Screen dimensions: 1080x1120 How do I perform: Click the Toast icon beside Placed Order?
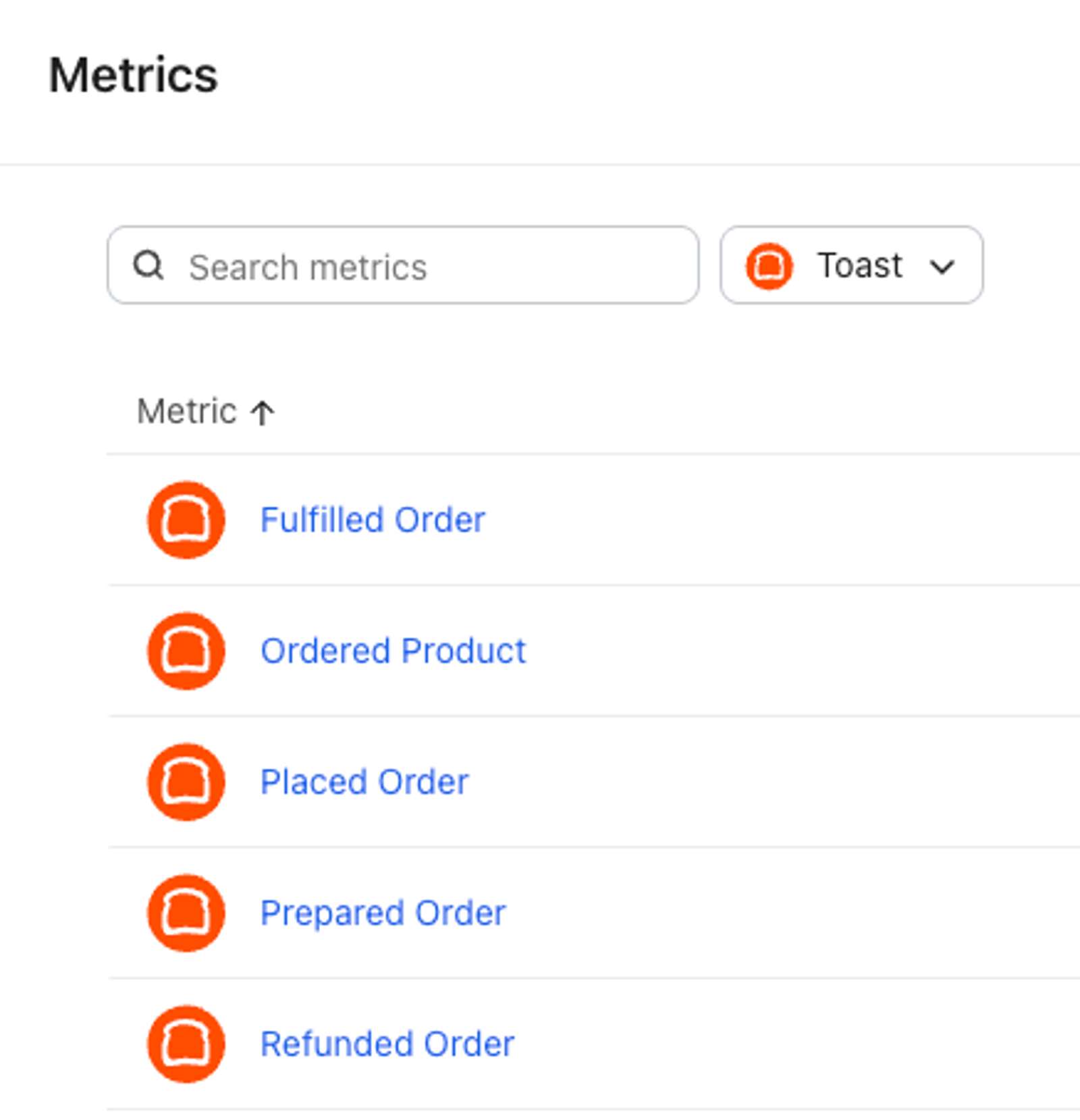click(186, 782)
